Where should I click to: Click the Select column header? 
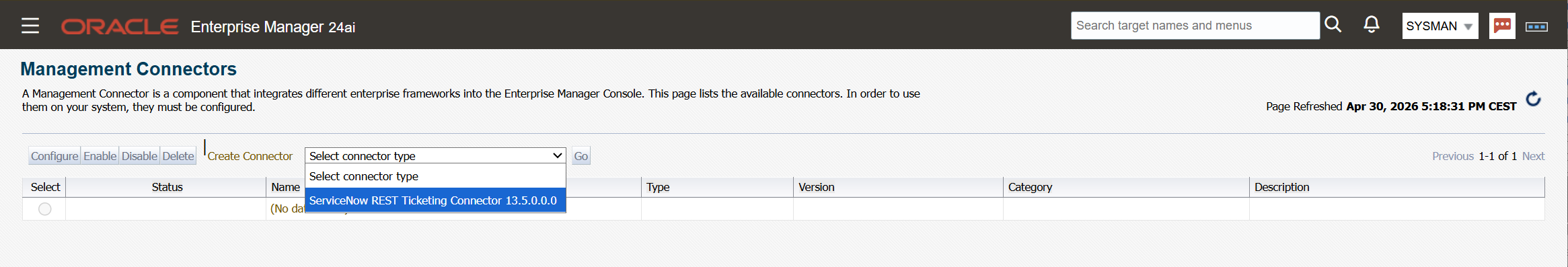pos(45,187)
